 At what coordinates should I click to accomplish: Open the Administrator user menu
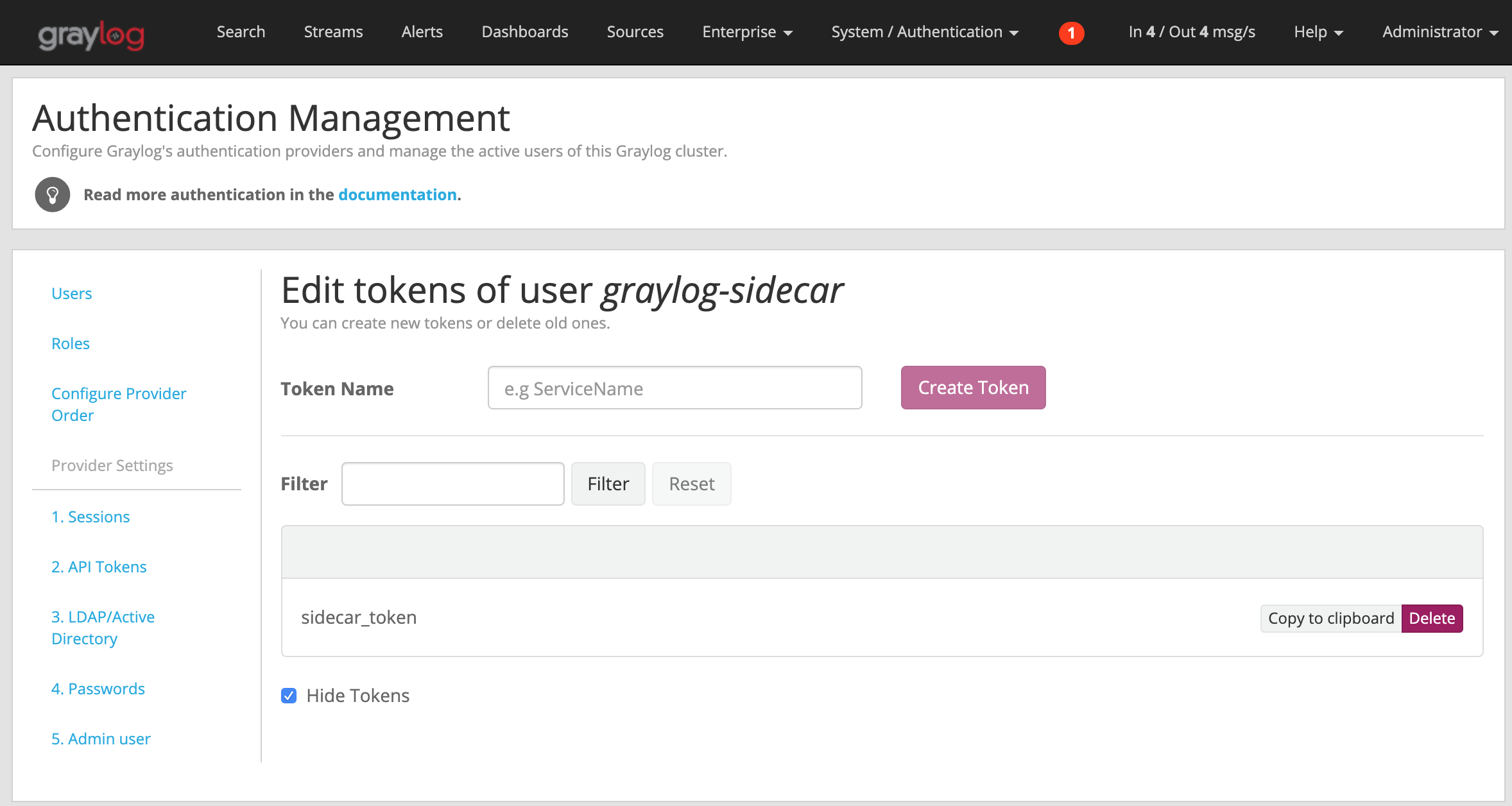pyautogui.click(x=1439, y=32)
